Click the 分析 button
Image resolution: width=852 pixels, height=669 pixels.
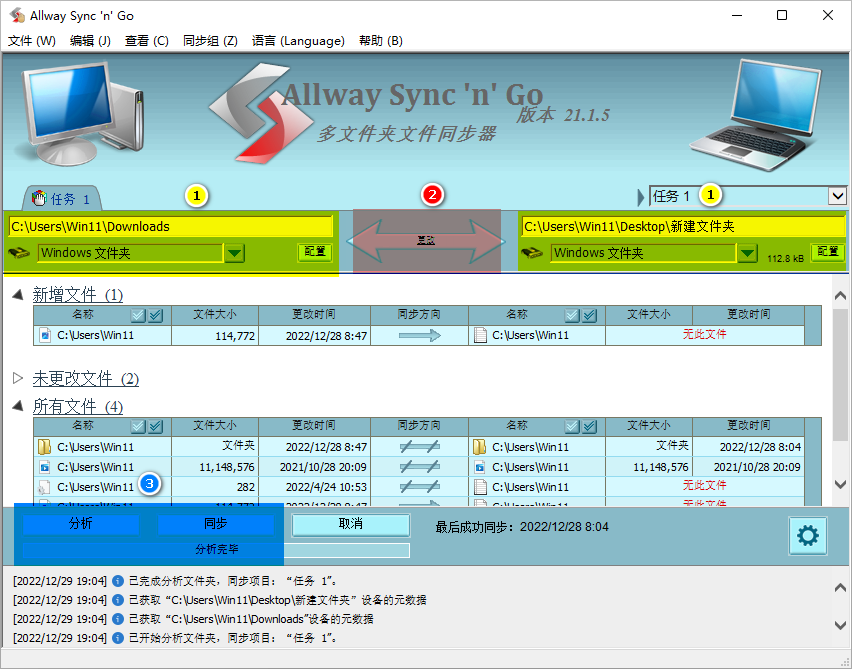(x=80, y=524)
